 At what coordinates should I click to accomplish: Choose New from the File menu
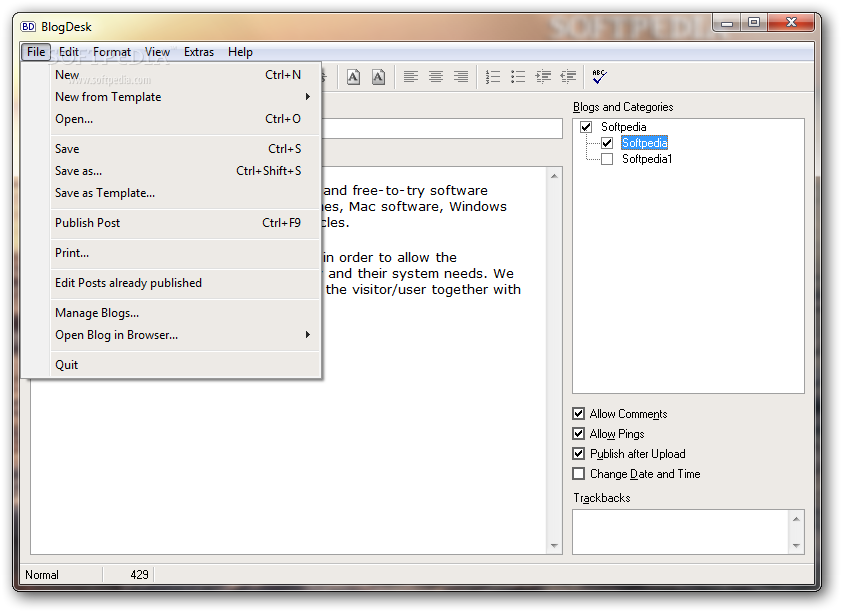(x=185, y=75)
